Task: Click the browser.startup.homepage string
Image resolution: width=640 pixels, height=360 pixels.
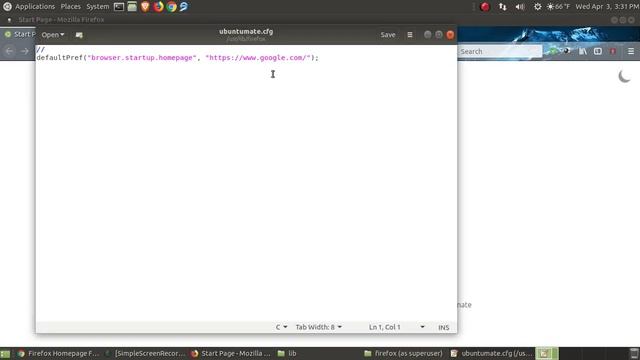Action: pos(142,58)
